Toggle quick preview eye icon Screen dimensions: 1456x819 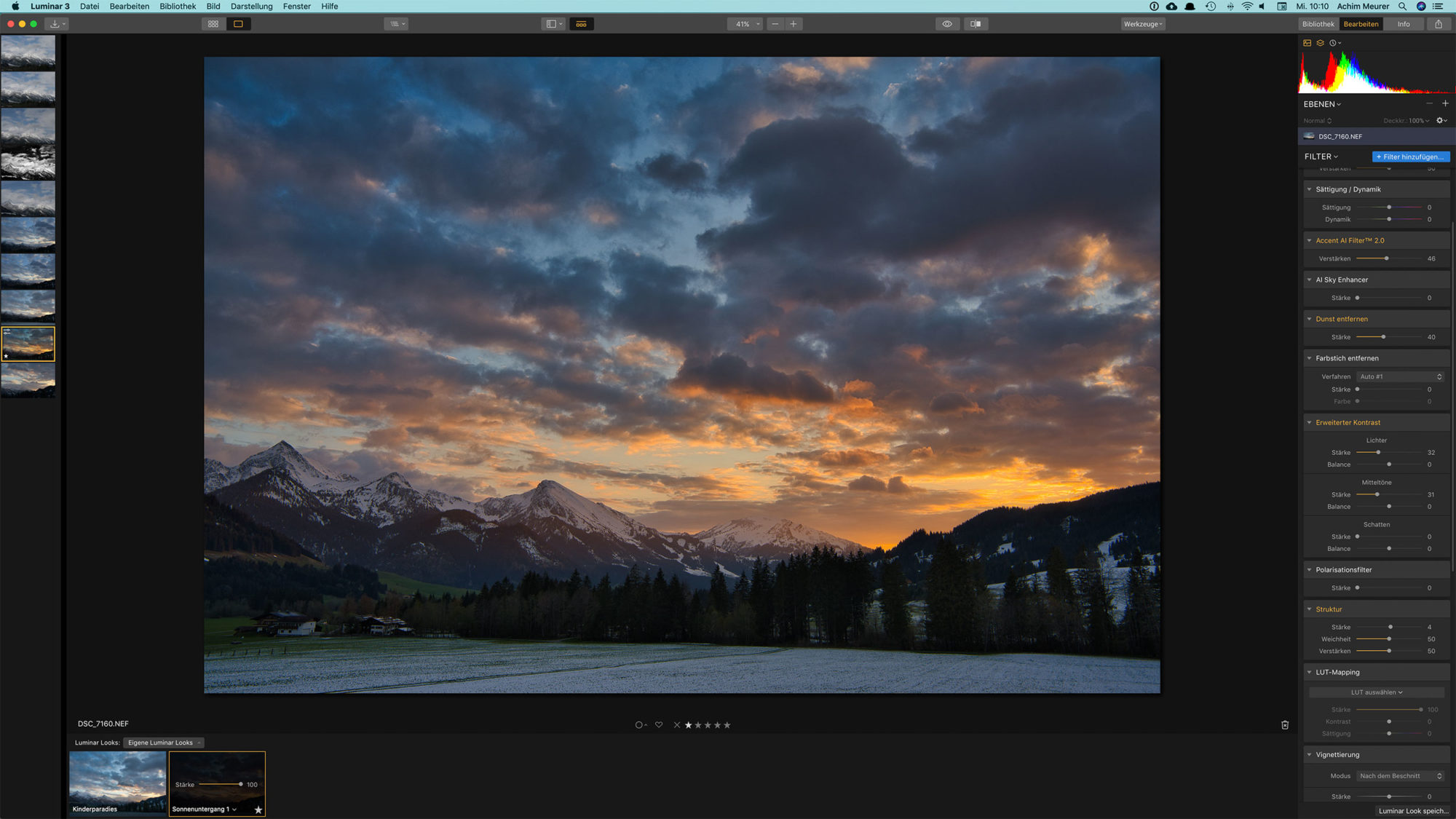(947, 24)
